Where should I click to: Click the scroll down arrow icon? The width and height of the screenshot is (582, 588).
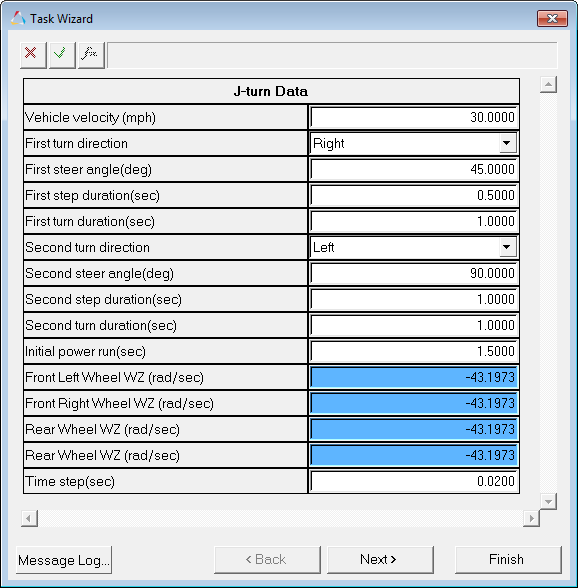[x=548, y=501]
